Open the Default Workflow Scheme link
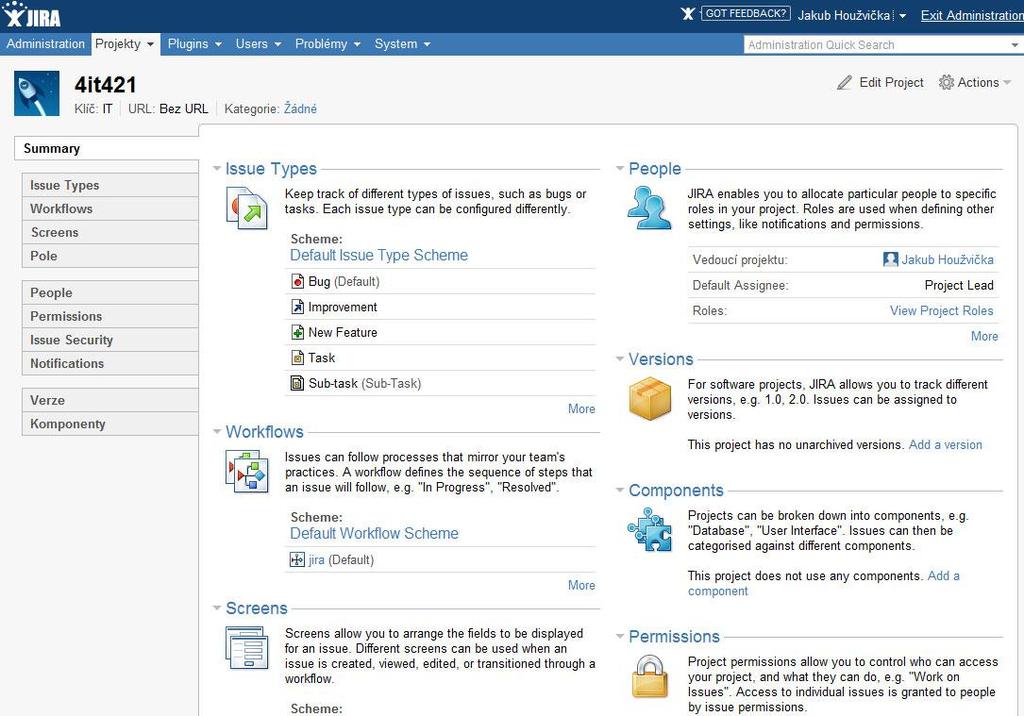The image size is (1024, 716). [x=374, y=533]
